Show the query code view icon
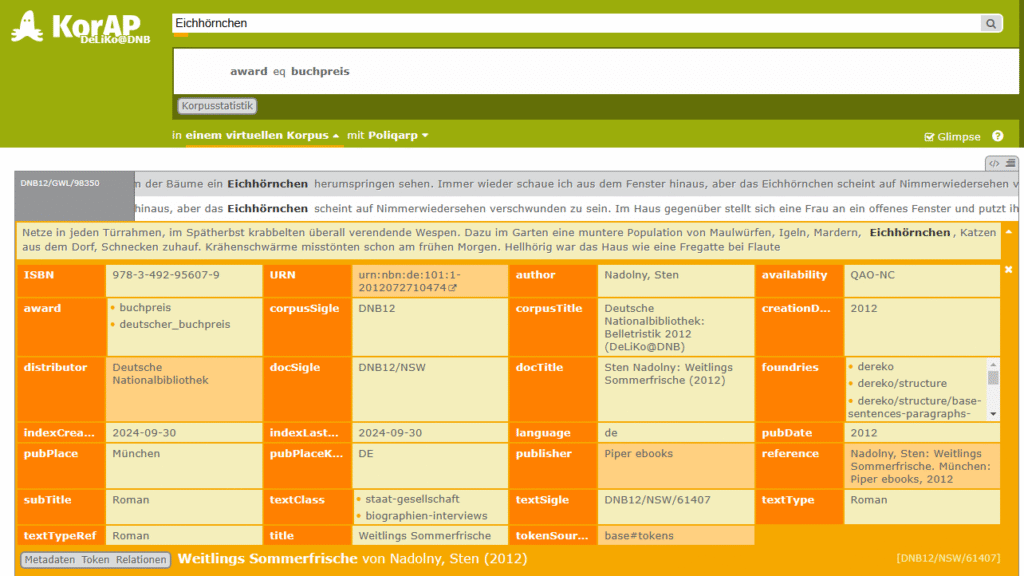 click(994, 163)
